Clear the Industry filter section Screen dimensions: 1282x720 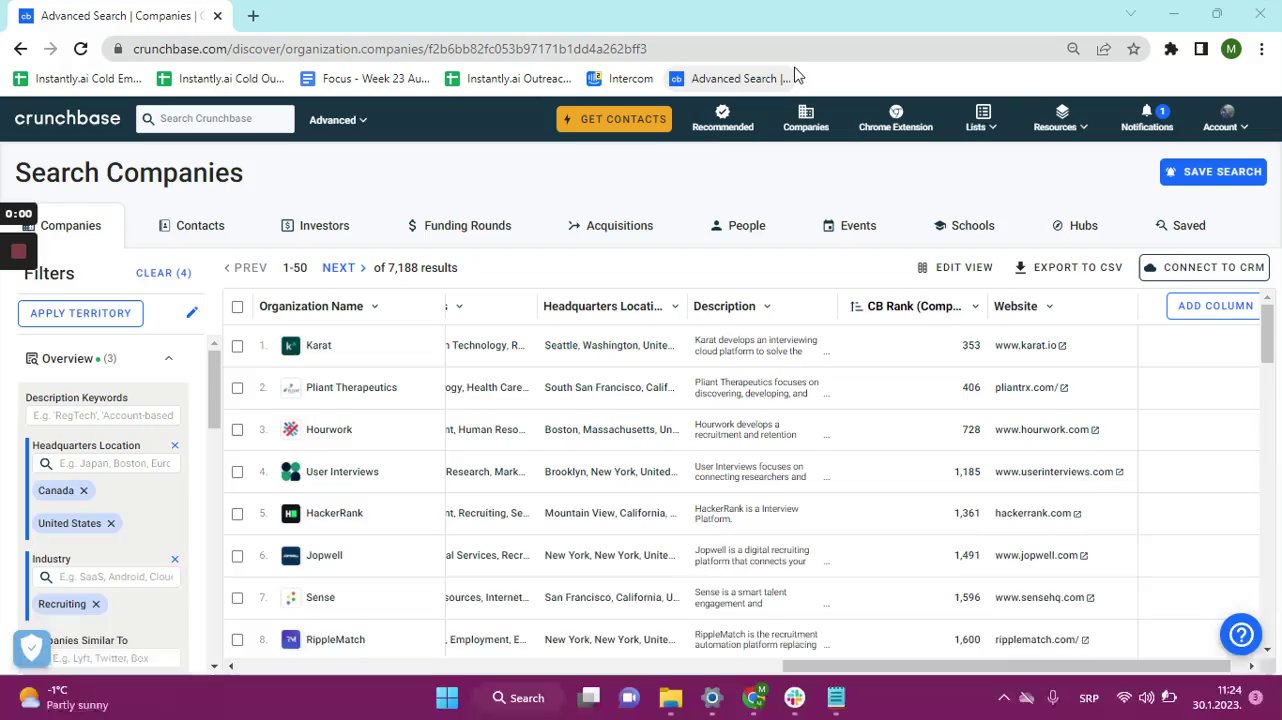175,559
